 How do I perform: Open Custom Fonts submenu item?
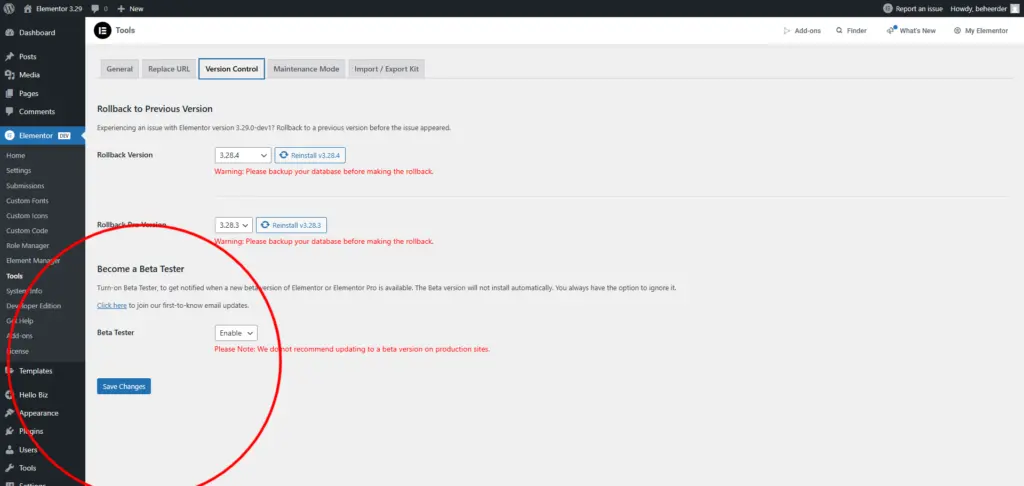27,201
